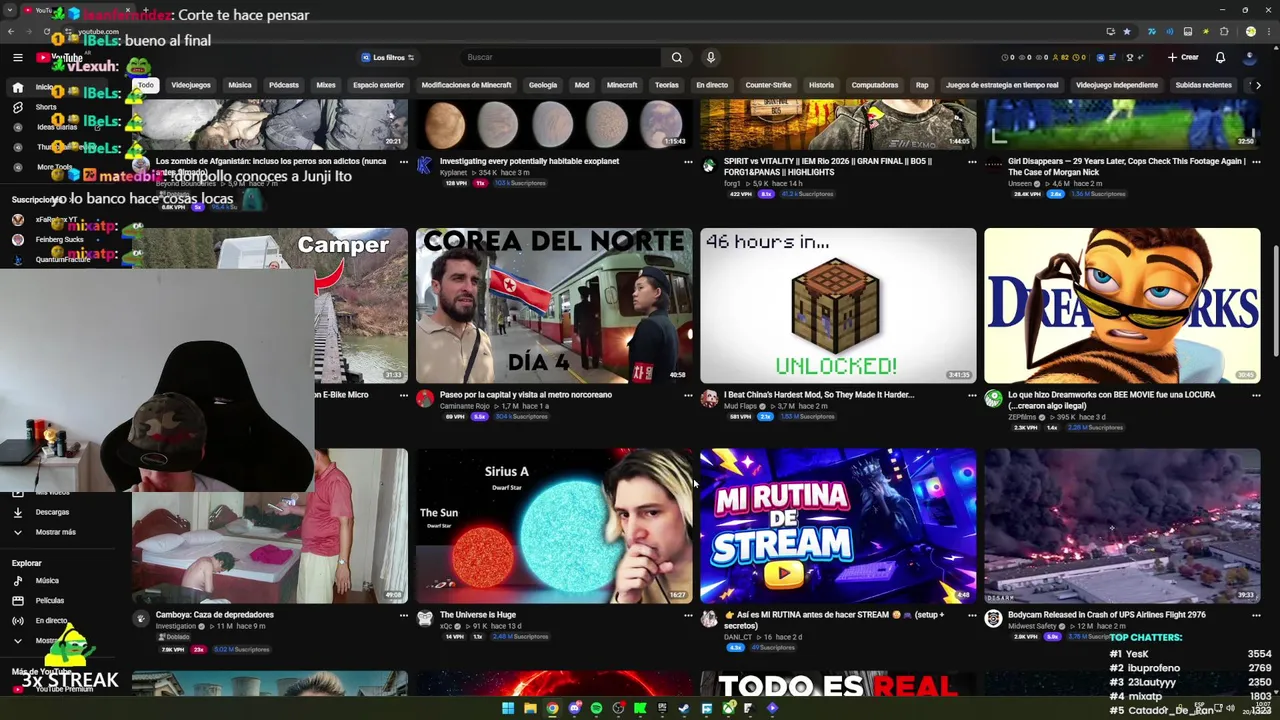Select the Todo category chip
The image size is (1280, 720).
[x=146, y=85]
